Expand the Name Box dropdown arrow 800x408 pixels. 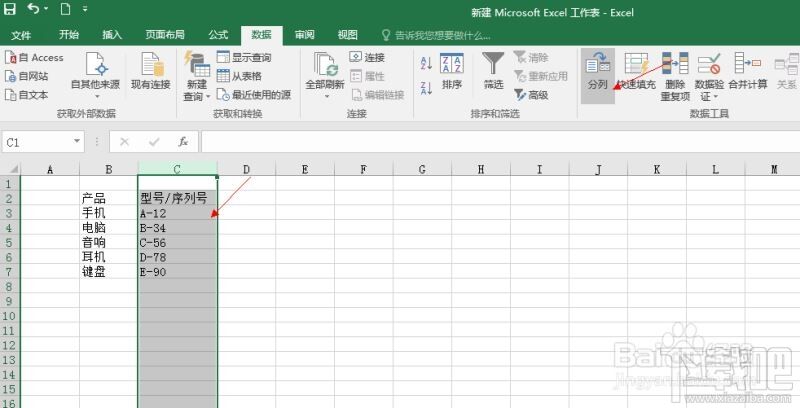pos(78,141)
